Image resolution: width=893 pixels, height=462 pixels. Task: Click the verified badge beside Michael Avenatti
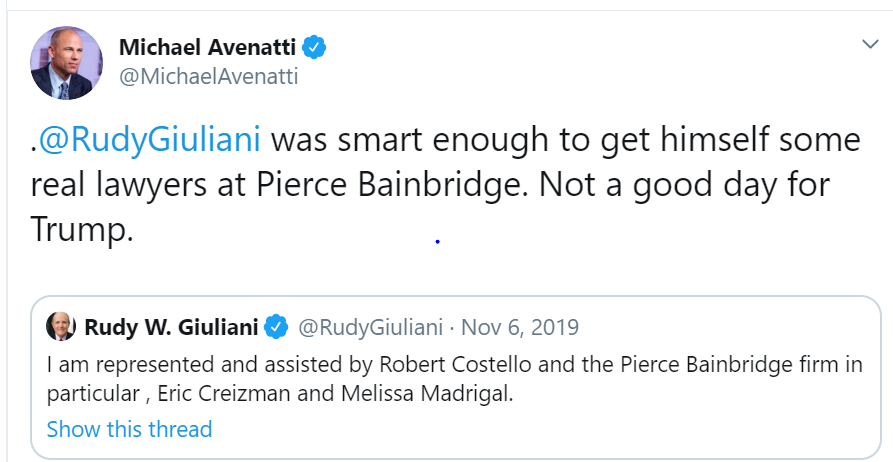315,47
